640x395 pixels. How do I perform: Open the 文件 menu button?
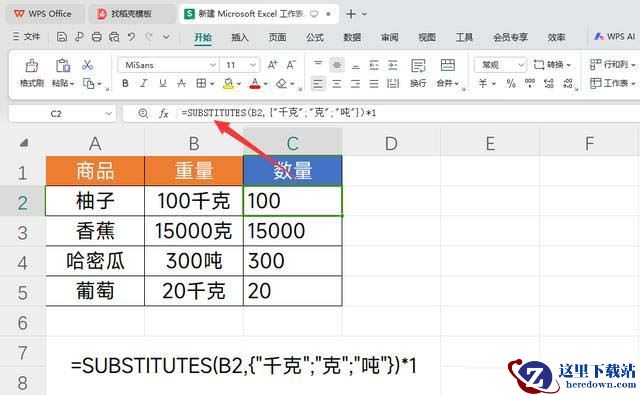coord(26,37)
